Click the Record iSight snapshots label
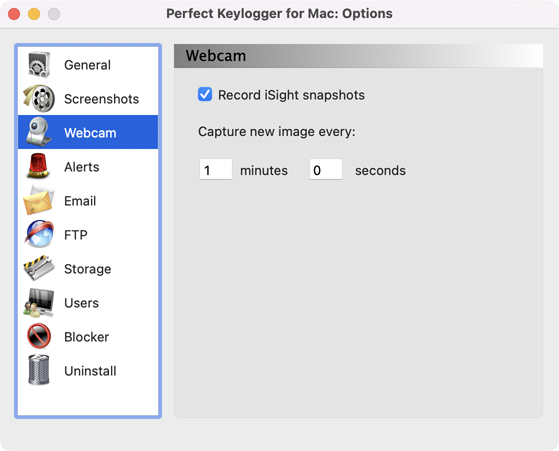 pos(291,95)
